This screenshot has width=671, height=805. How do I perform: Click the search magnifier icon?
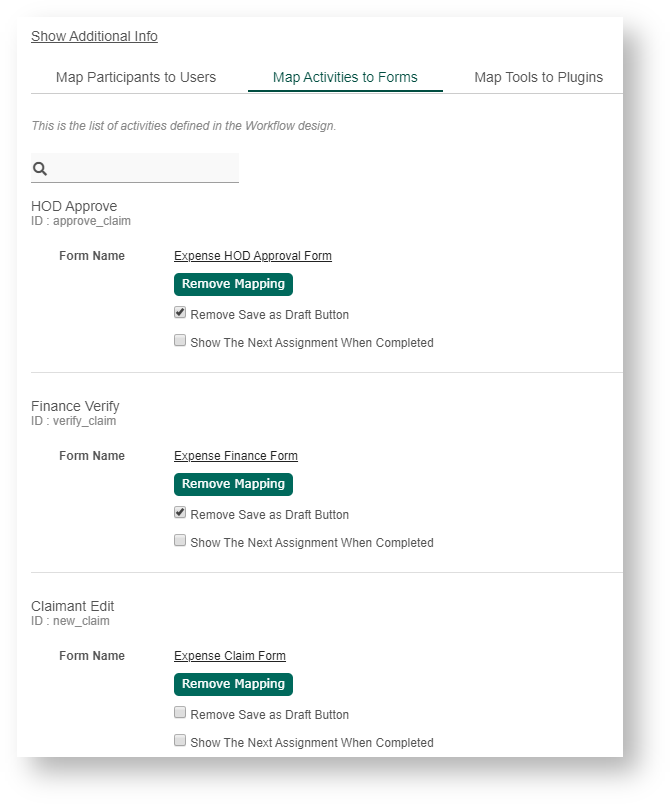(x=40, y=169)
